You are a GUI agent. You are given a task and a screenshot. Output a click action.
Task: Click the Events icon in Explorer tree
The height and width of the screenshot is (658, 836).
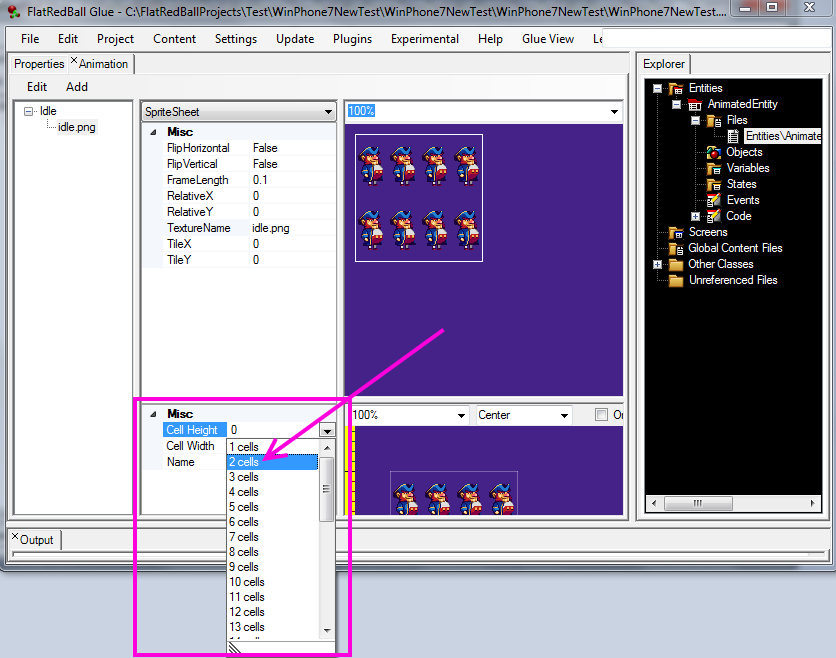pos(713,200)
